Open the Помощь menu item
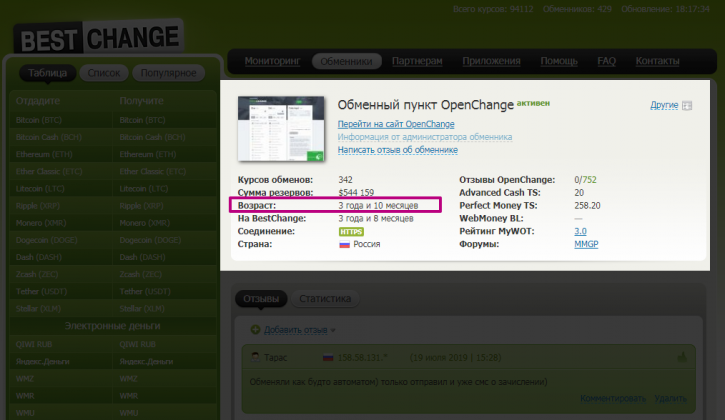The height and width of the screenshot is (420, 725). (x=559, y=61)
